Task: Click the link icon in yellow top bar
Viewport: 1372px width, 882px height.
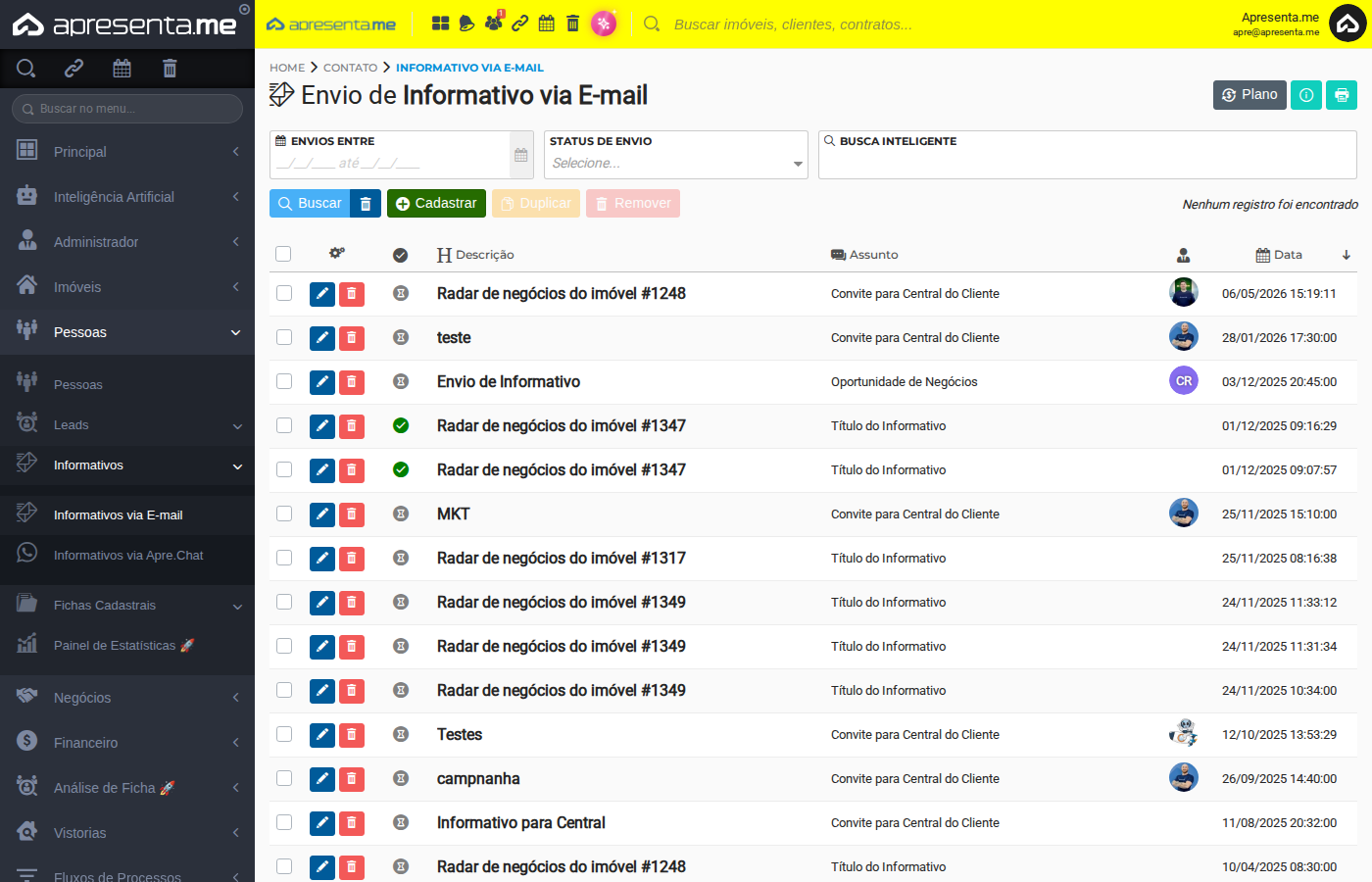Action: click(520, 24)
